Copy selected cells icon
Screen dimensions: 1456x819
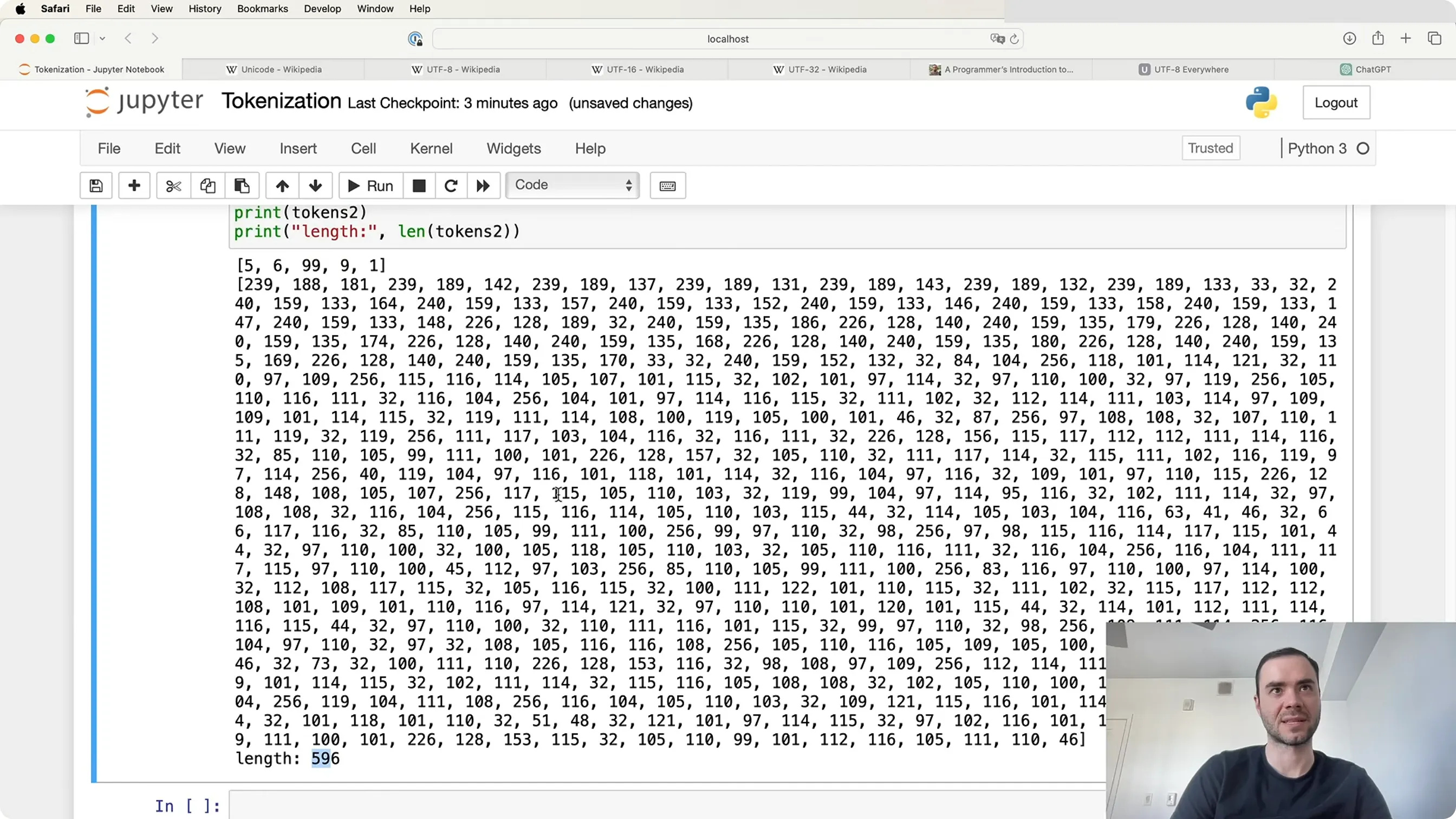tap(207, 185)
